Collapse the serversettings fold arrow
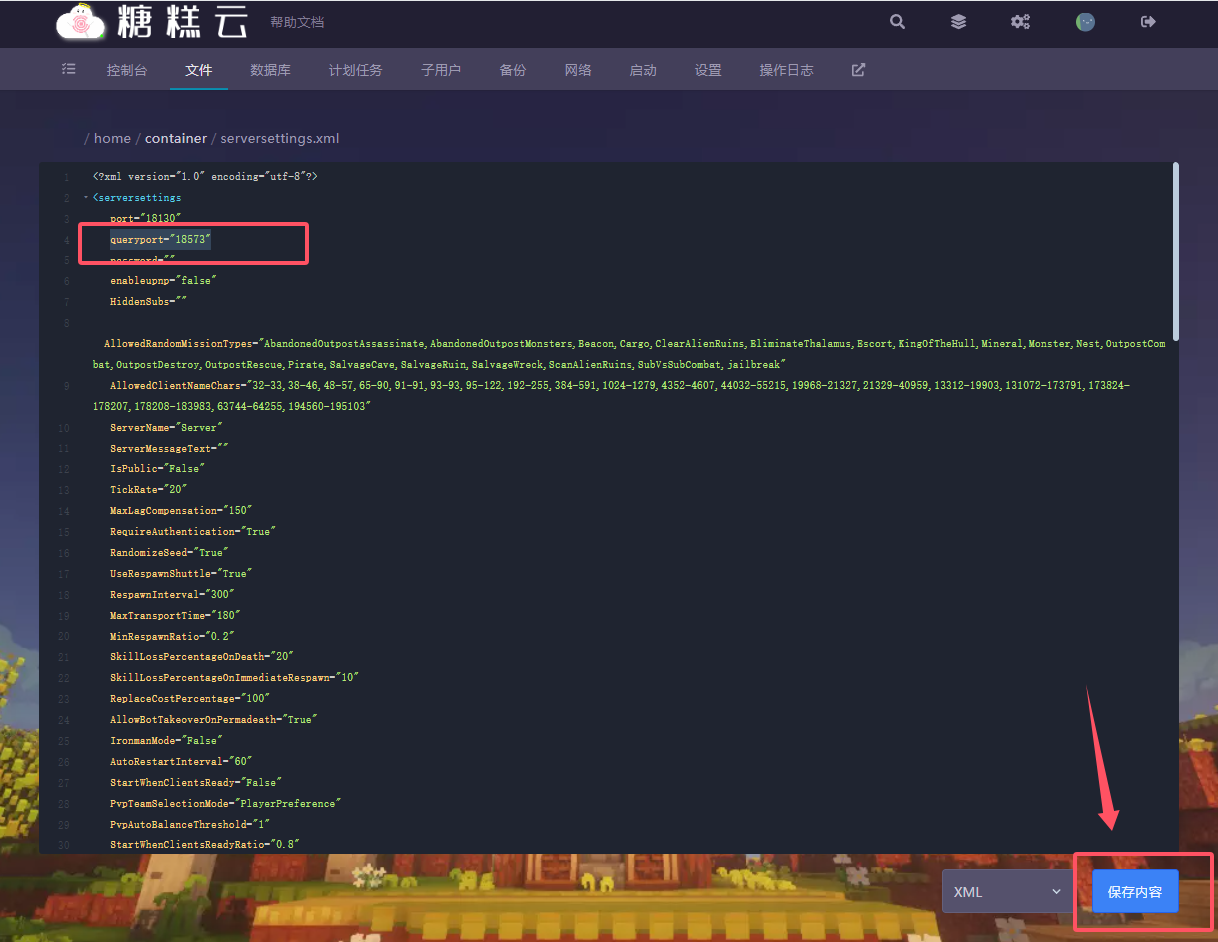1218x942 pixels. [x=86, y=198]
